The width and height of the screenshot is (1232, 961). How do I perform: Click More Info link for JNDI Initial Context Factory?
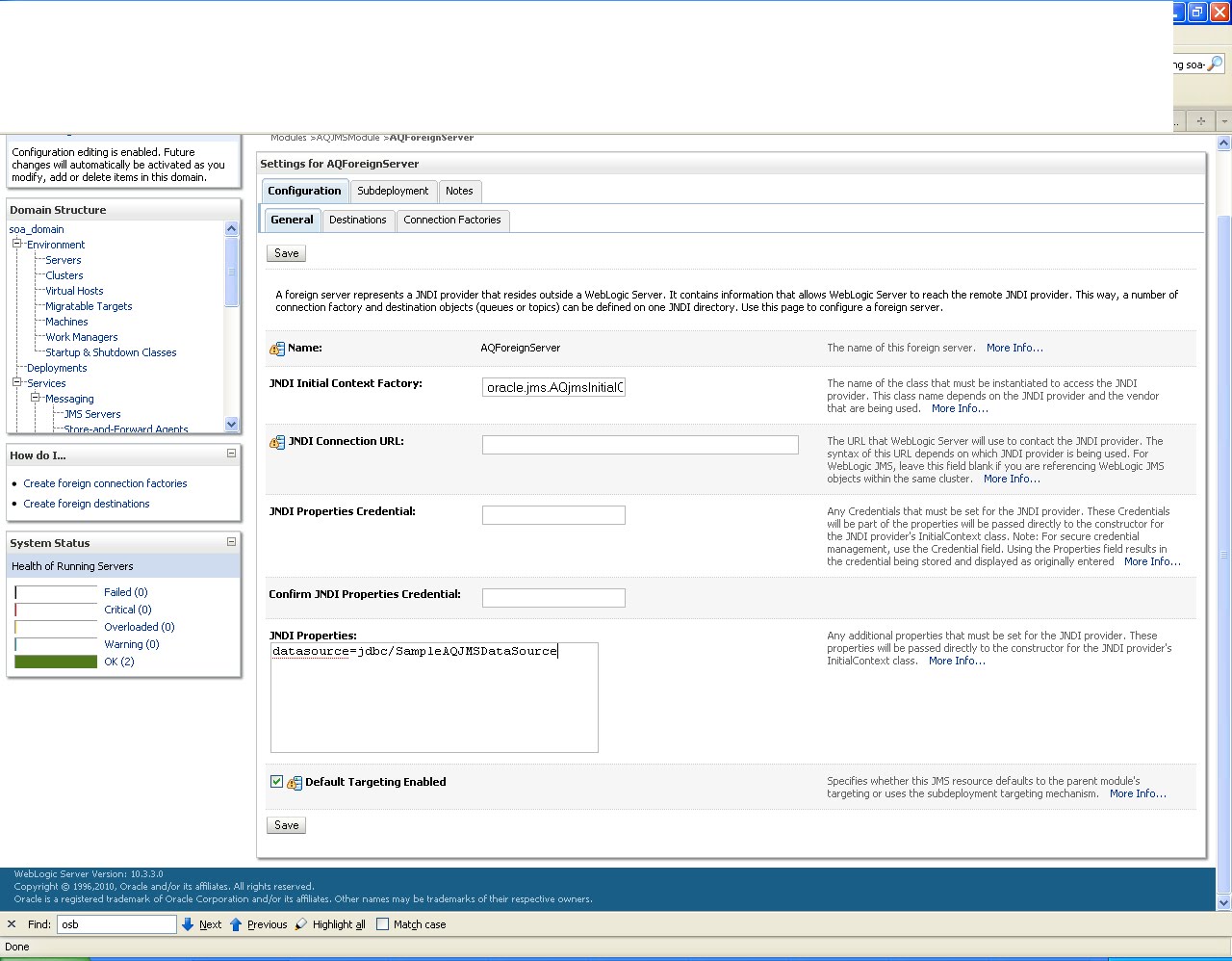(x=960, y=408)
